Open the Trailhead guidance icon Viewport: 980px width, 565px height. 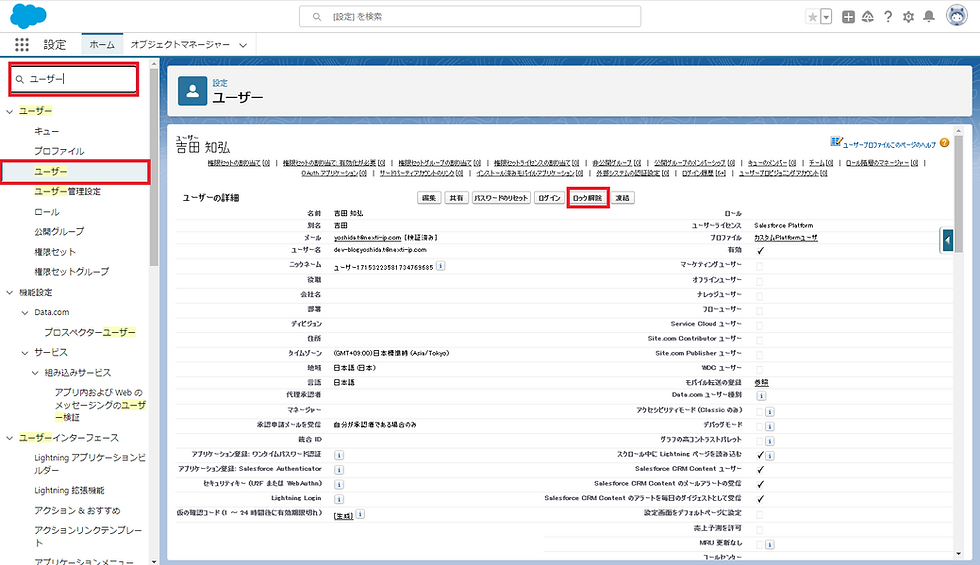868,17
